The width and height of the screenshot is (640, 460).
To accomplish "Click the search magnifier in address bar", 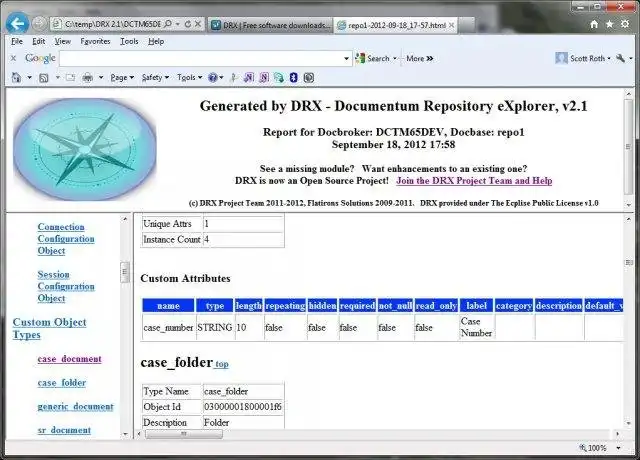I will pos(168,24).
